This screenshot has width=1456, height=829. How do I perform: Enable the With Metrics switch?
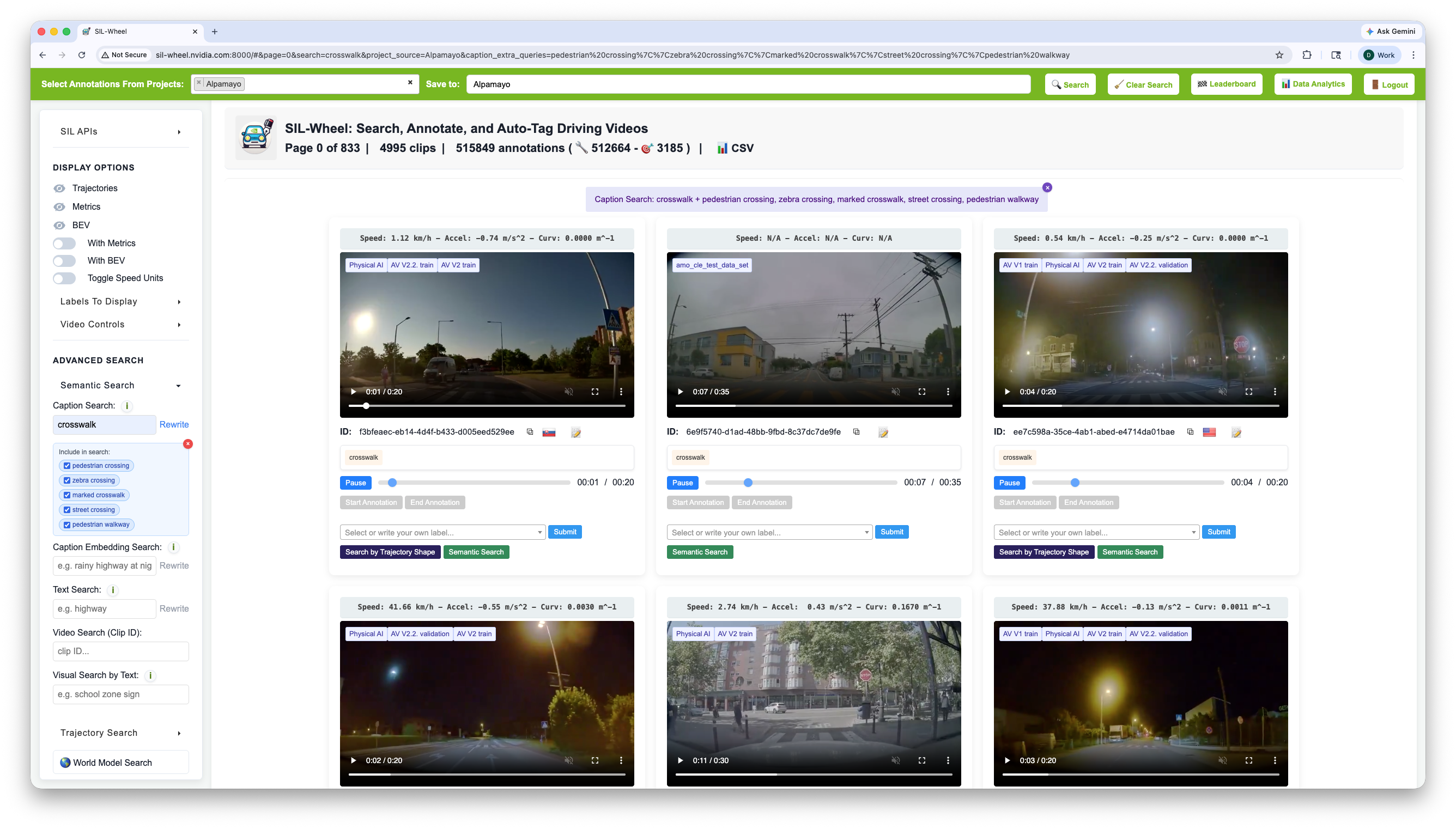click(x=64, y=243)
